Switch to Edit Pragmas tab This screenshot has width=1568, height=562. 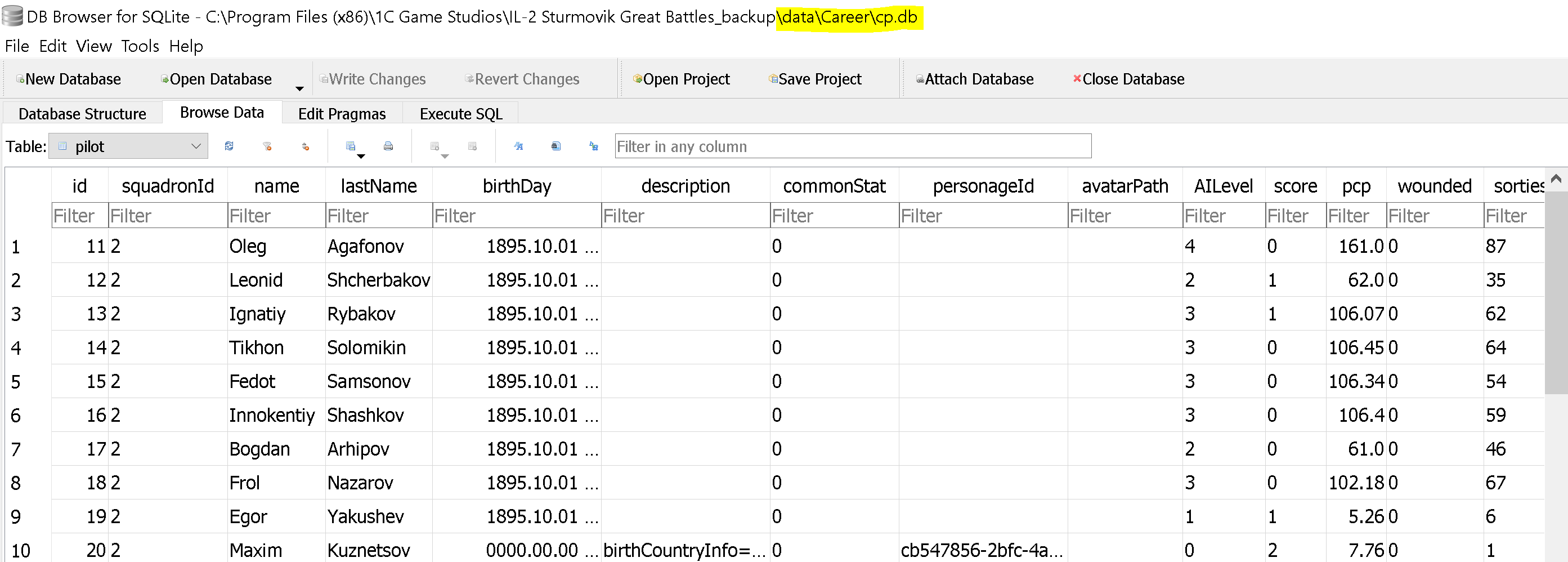(x=342, y=114)
